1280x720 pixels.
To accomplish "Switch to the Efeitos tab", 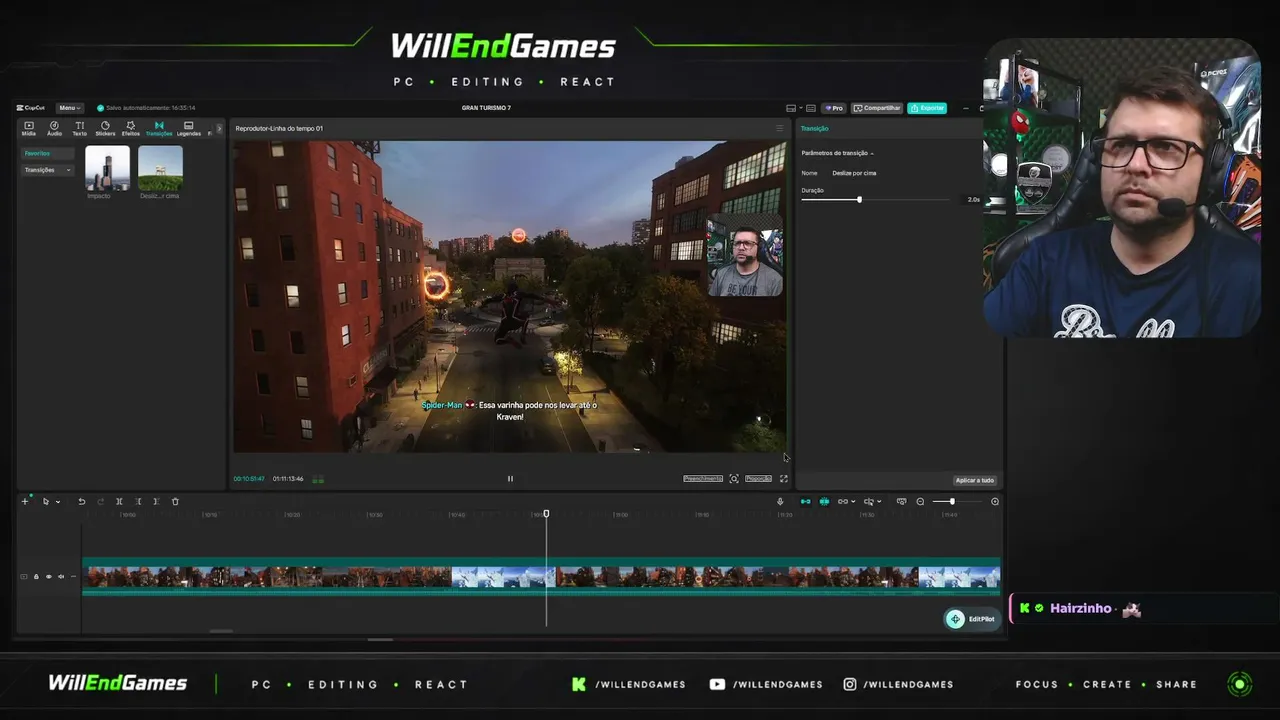I will point(131,128).
